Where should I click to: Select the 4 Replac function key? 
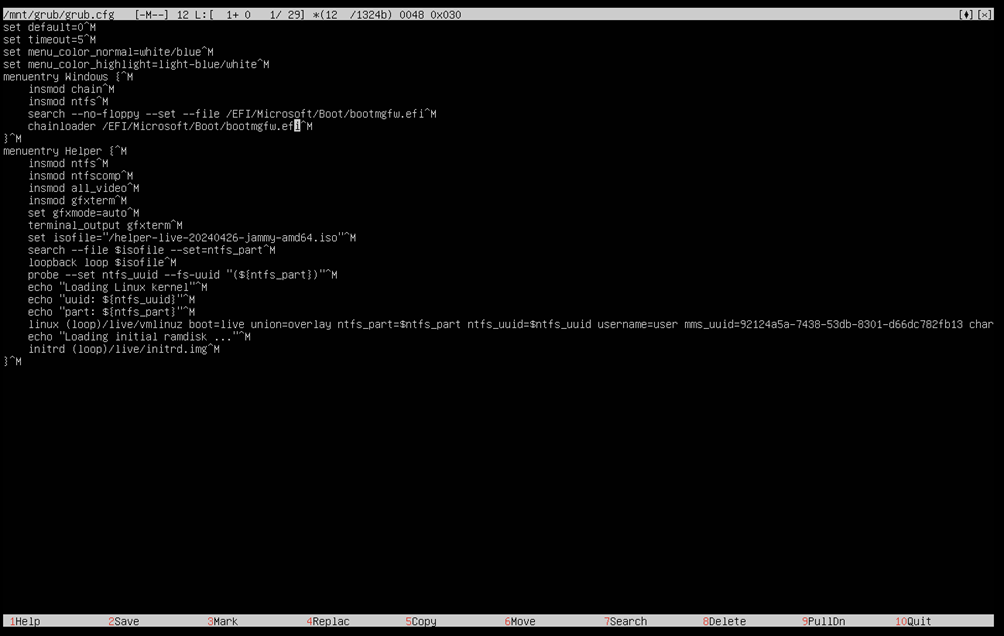click(x=330, y=622)
